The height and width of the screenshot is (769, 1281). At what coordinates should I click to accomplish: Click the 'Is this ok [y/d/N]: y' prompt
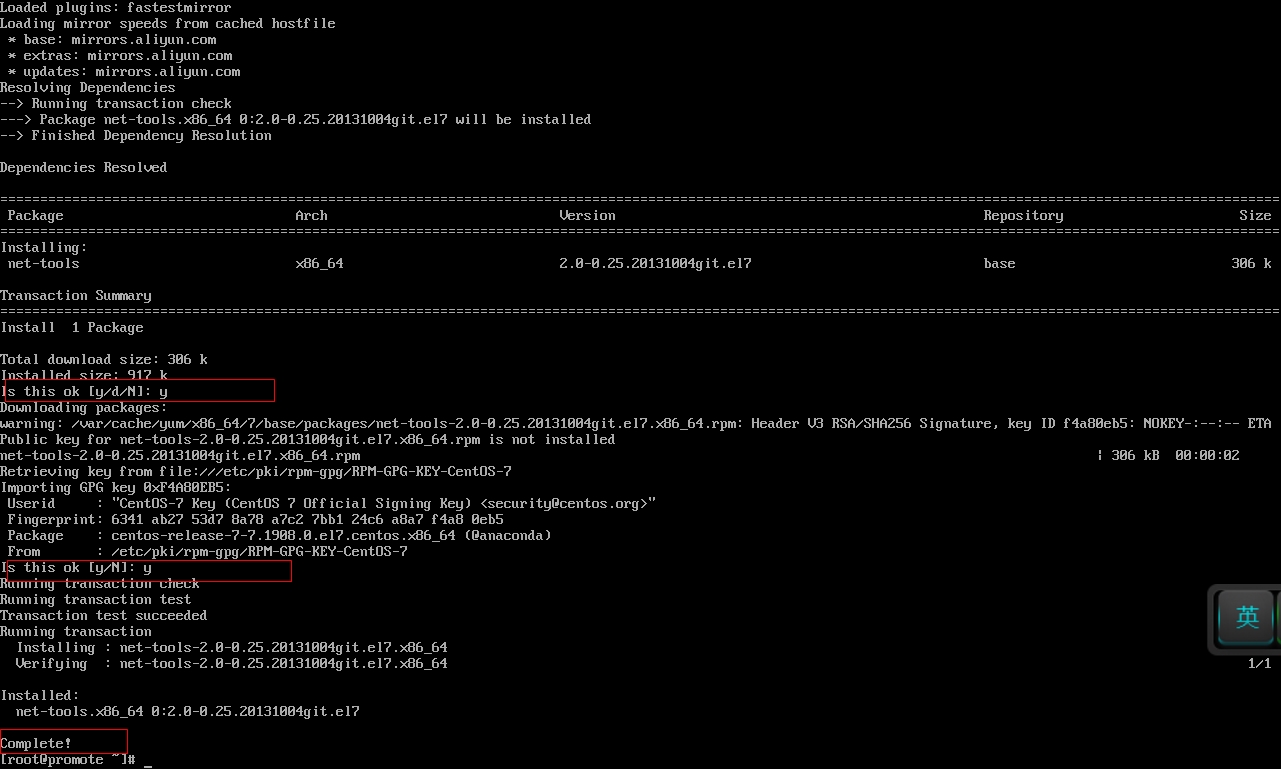(84, 391)
